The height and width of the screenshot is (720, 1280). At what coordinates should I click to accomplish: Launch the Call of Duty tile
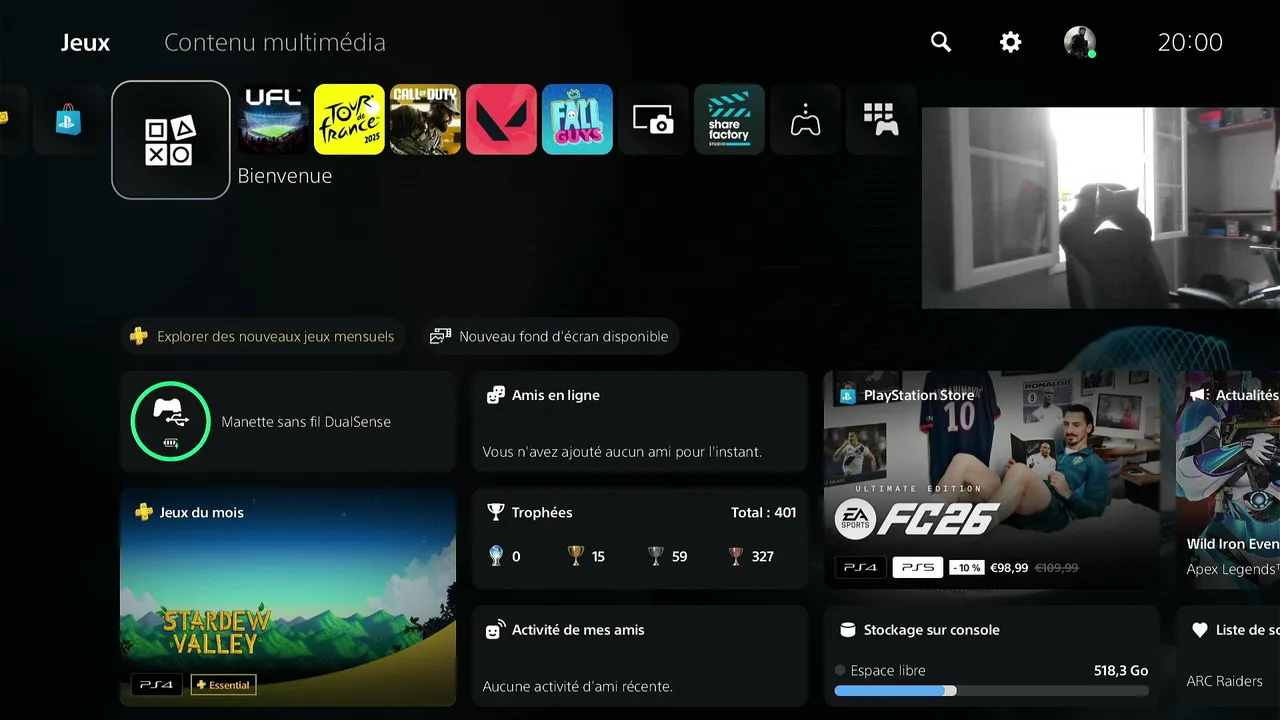click(425, 119)
